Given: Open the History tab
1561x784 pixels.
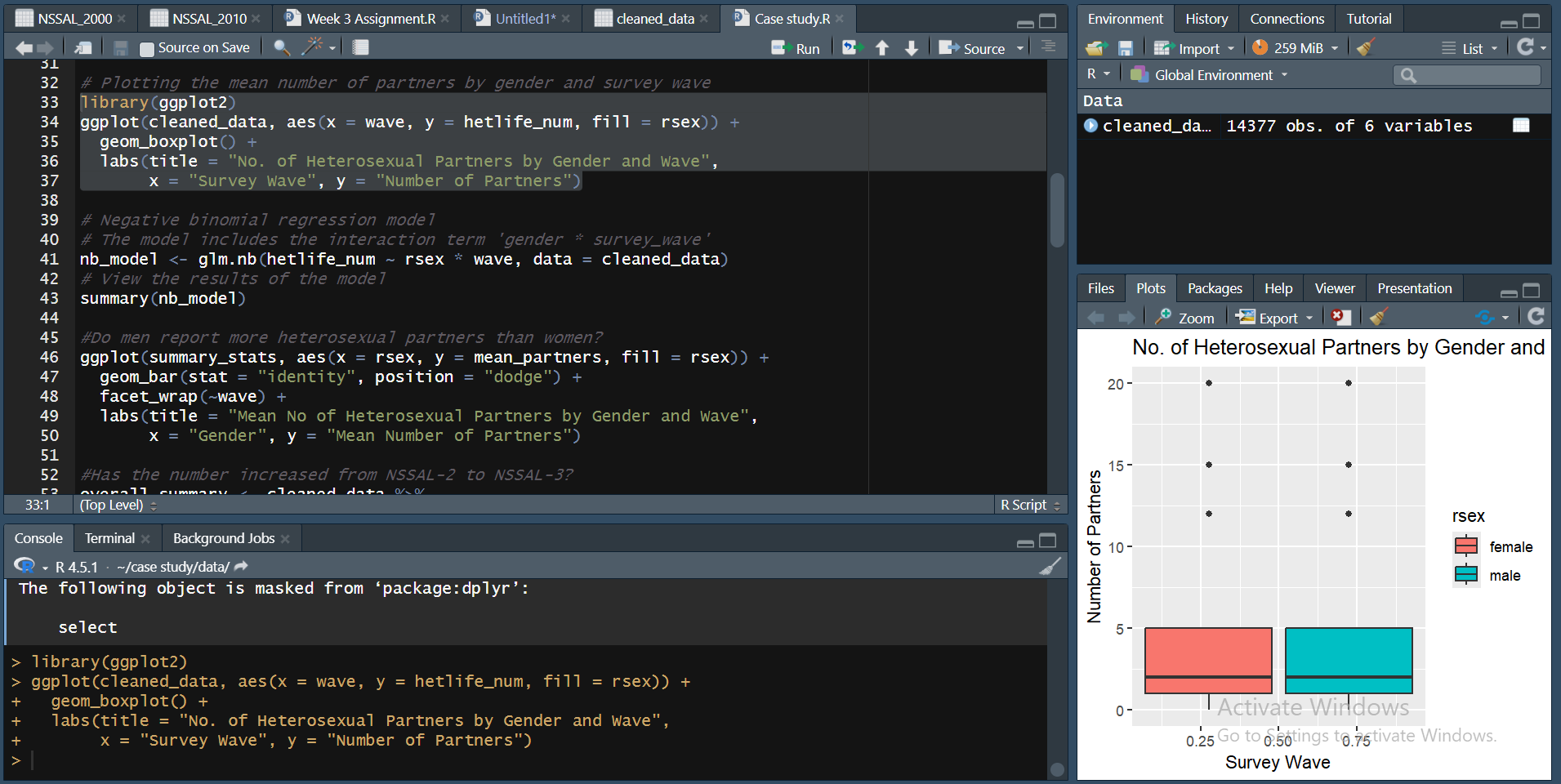Looking at the screenshot, I should point(1206,18).
